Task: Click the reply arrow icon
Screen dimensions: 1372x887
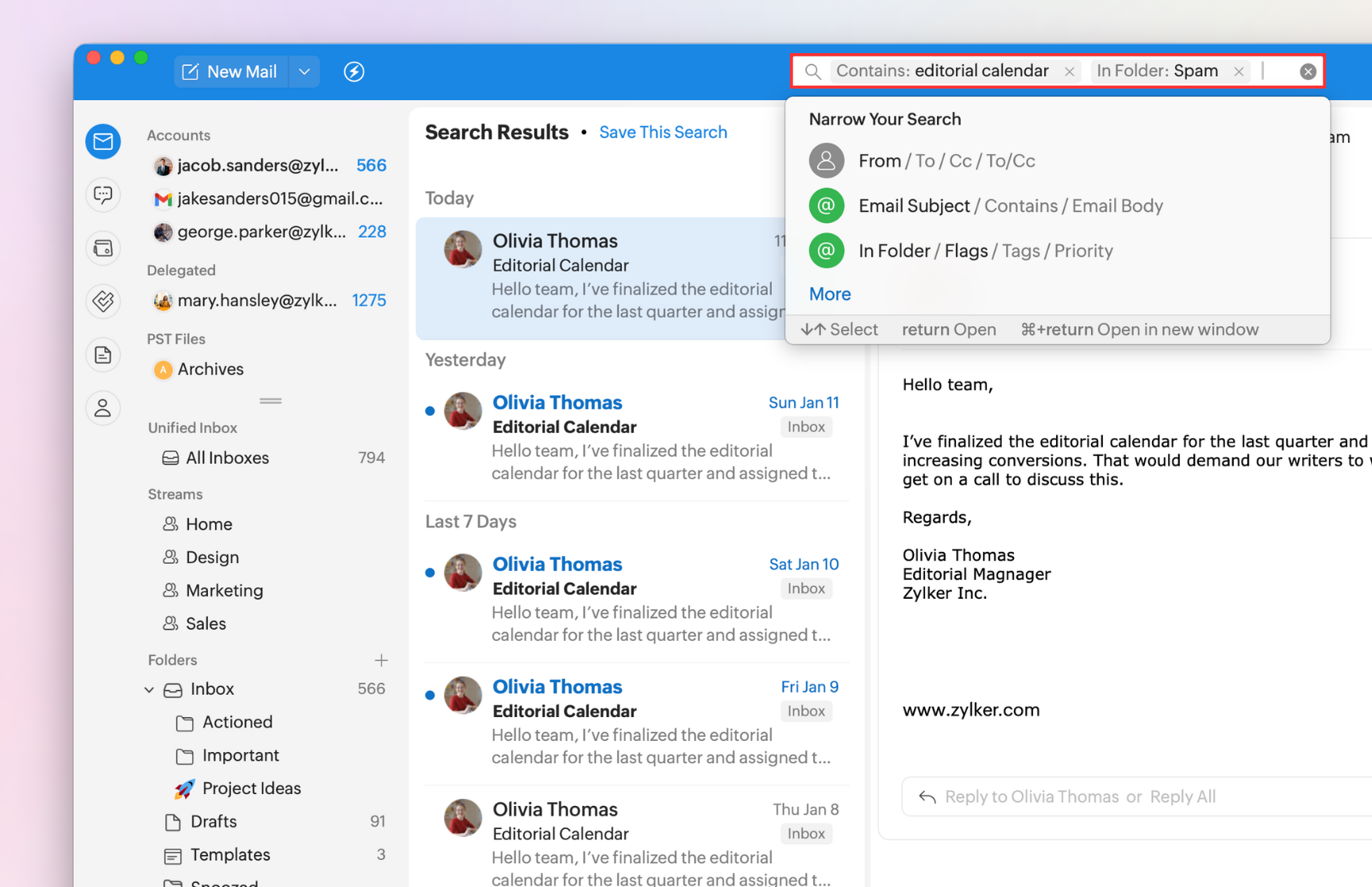Action: (x=927, y=796)
